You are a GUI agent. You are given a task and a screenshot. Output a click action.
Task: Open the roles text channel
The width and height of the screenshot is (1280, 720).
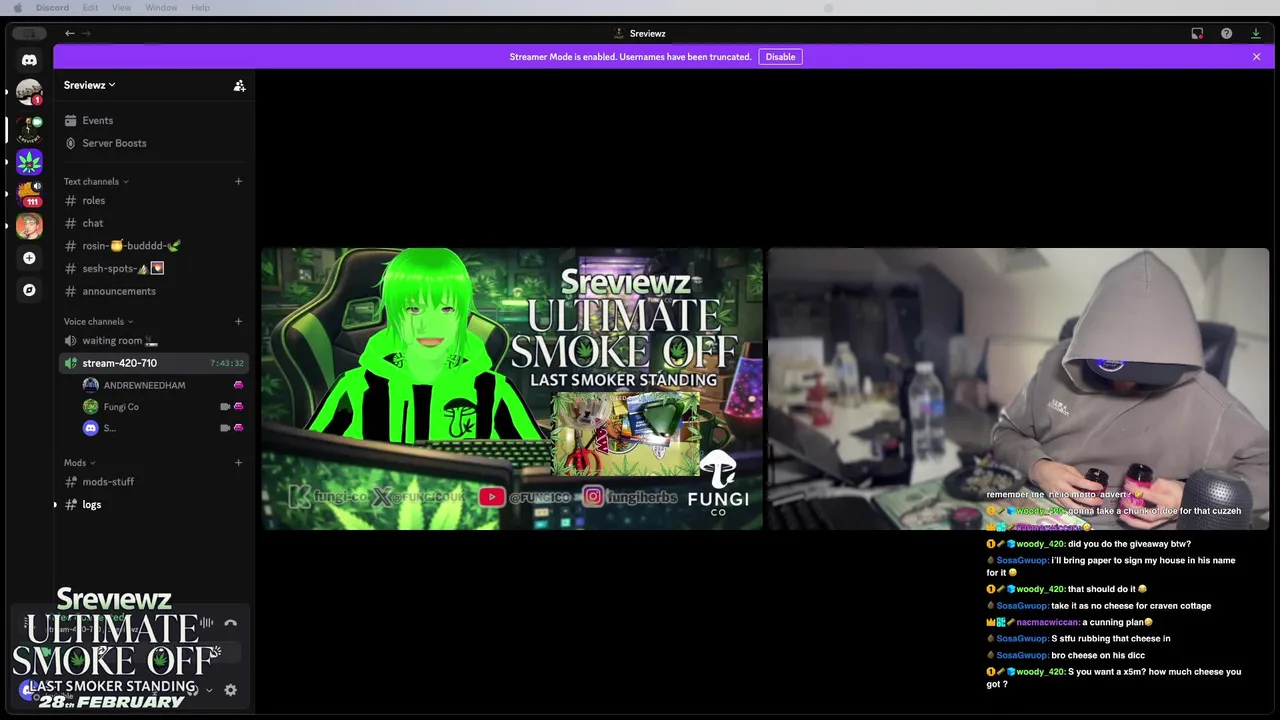(152, 200)
